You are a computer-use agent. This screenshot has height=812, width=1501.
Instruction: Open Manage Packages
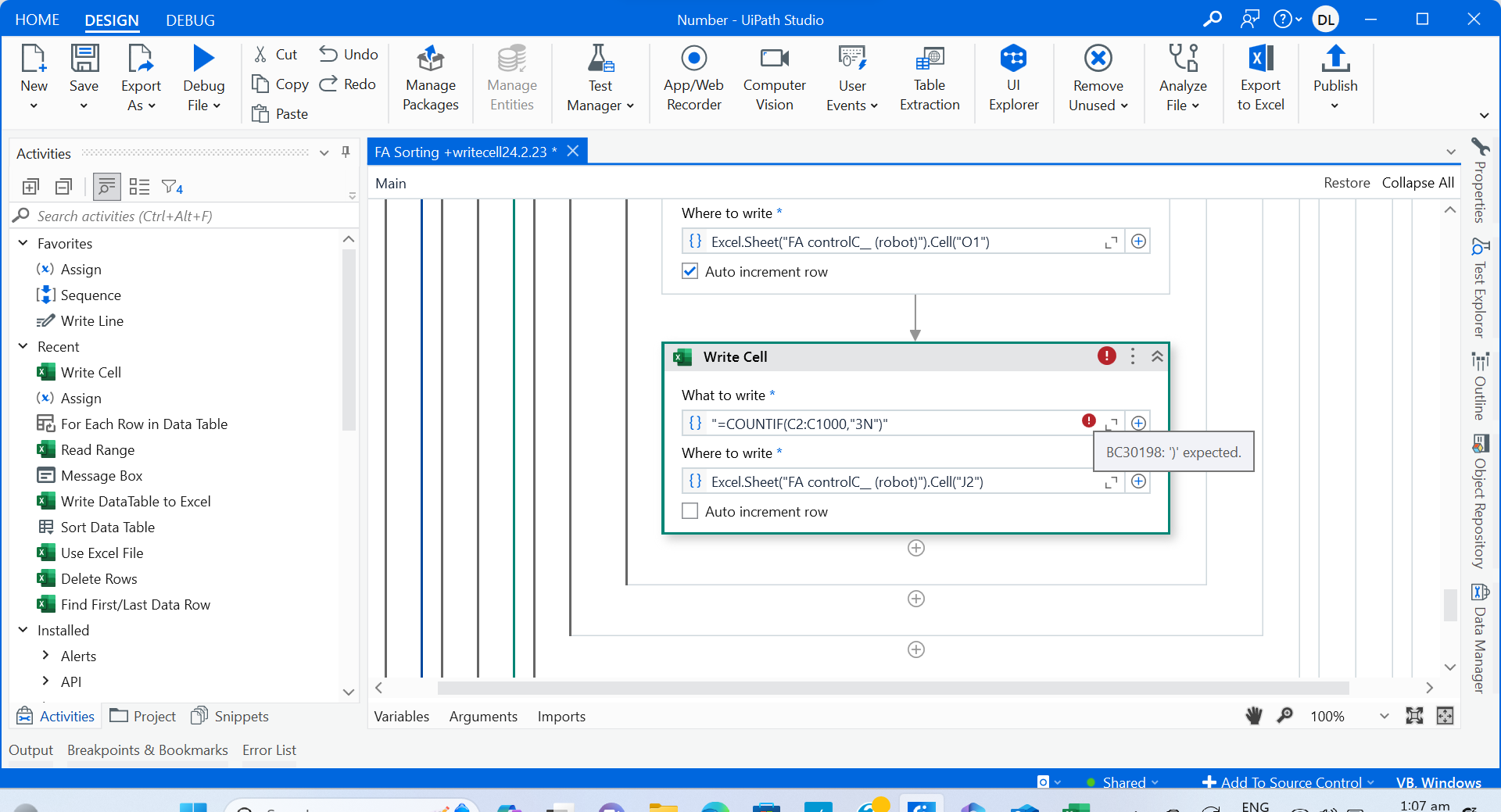tap(431, 78)
